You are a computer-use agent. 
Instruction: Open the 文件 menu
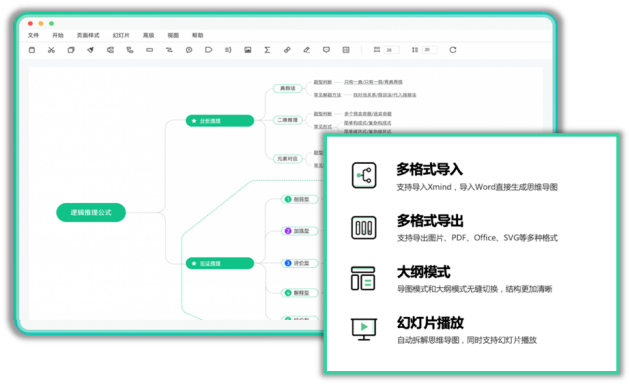tap(33, 35)
